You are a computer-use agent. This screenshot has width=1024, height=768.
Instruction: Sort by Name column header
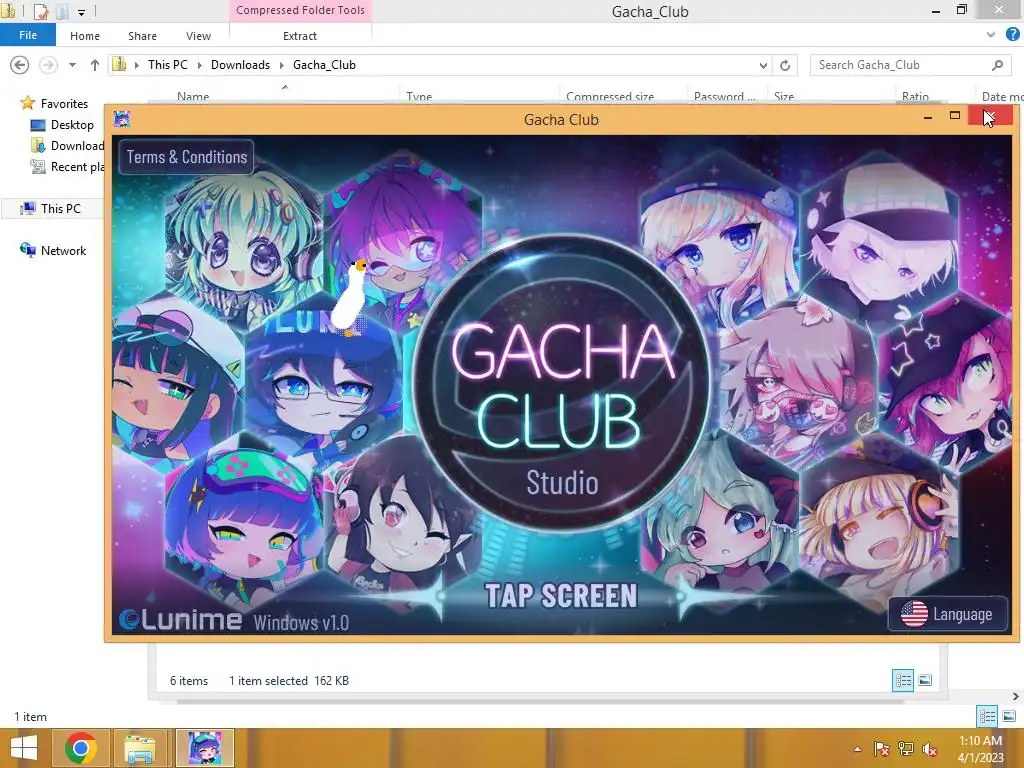(193, 97)
